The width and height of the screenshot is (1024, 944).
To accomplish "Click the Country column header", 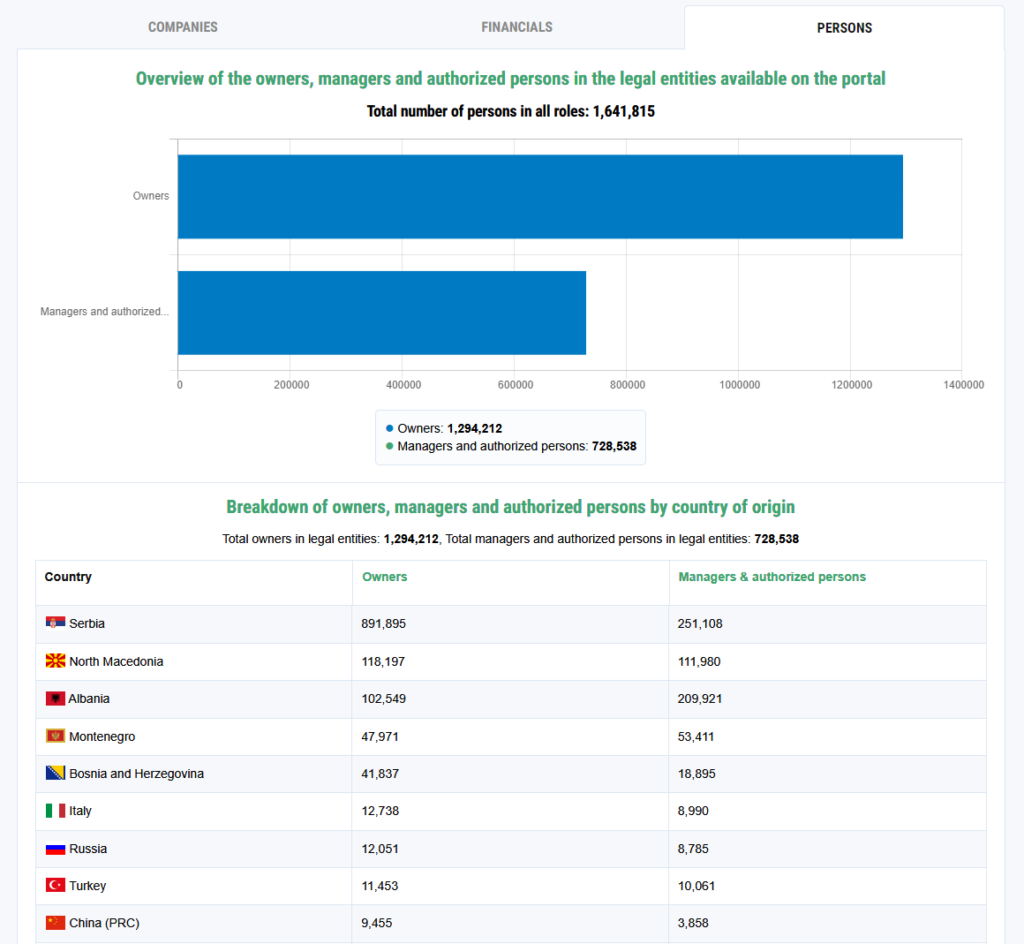I will pyautogui.click(x=68, y=576).
